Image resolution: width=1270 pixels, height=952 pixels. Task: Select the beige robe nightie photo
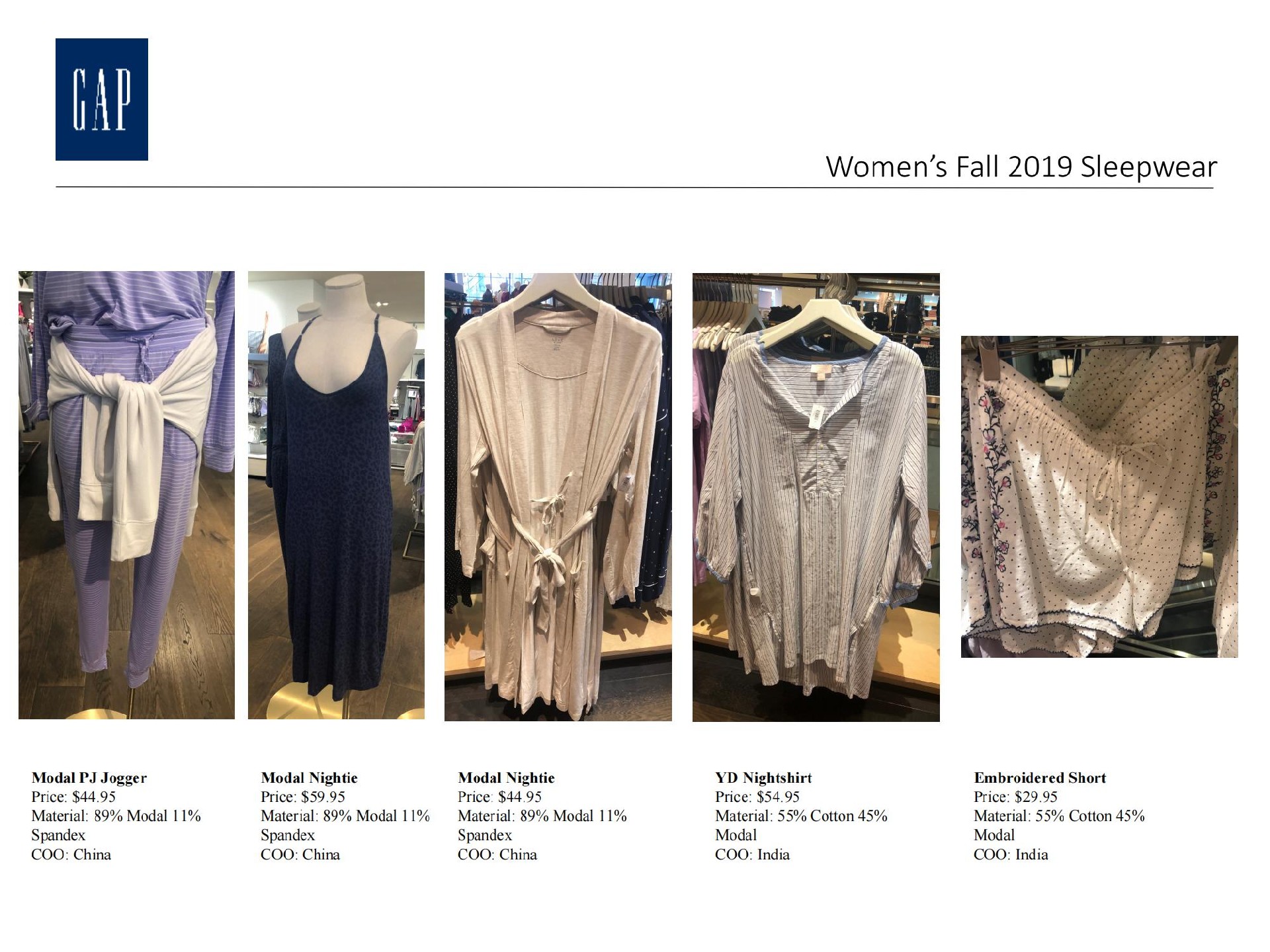pyautogui.click(x=558, y=496)
